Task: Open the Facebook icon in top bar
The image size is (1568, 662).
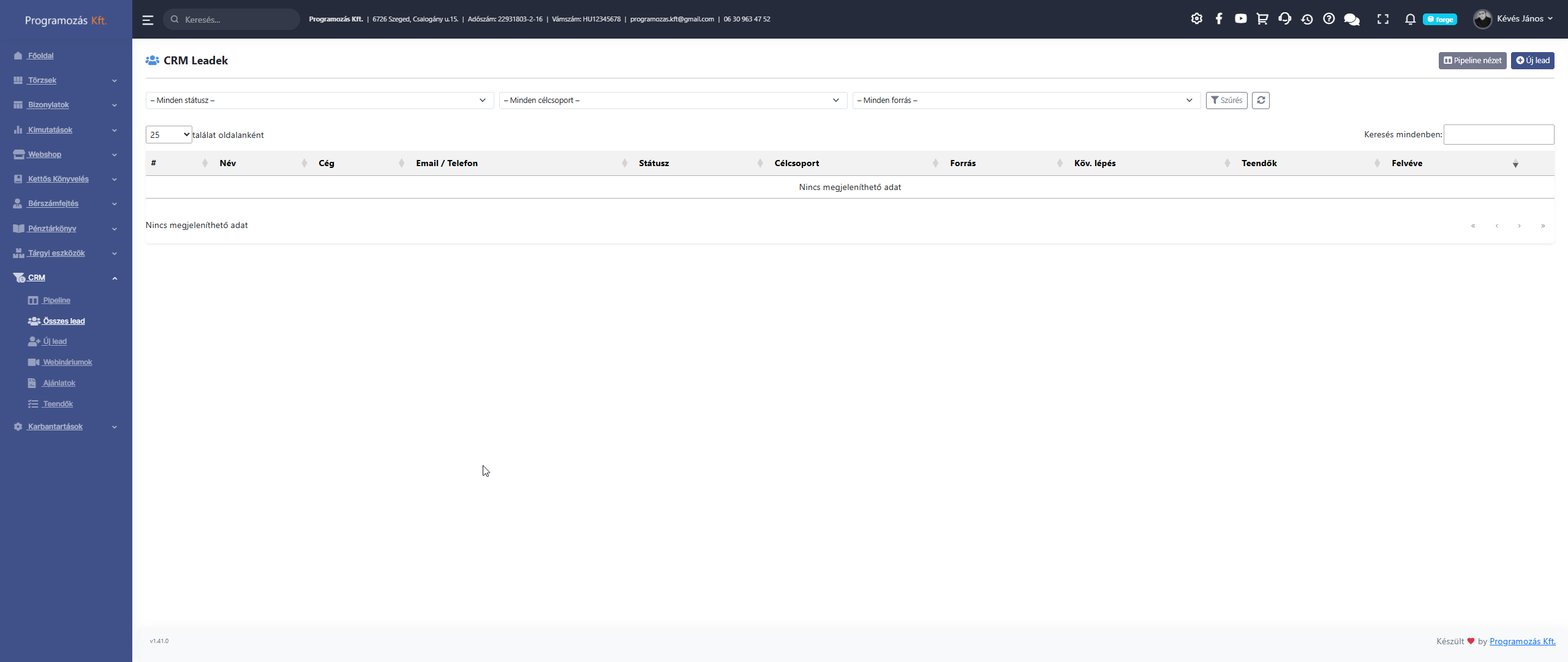Action: point(1219,19)
